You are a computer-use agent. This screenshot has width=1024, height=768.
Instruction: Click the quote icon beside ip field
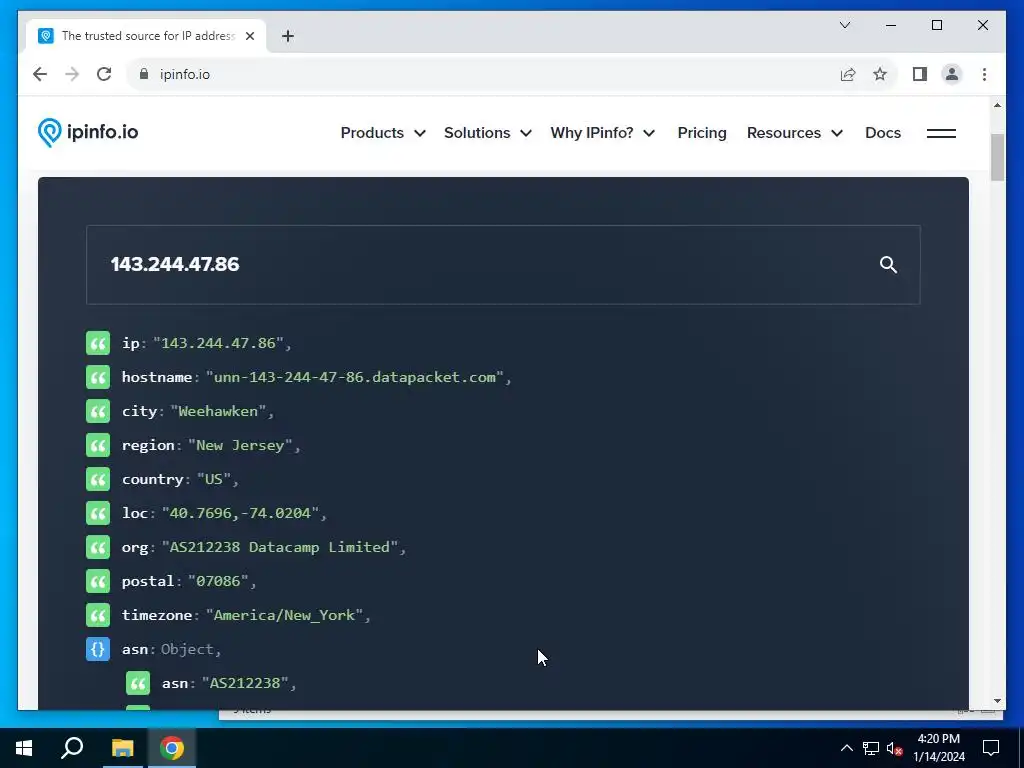pos(98,343)
